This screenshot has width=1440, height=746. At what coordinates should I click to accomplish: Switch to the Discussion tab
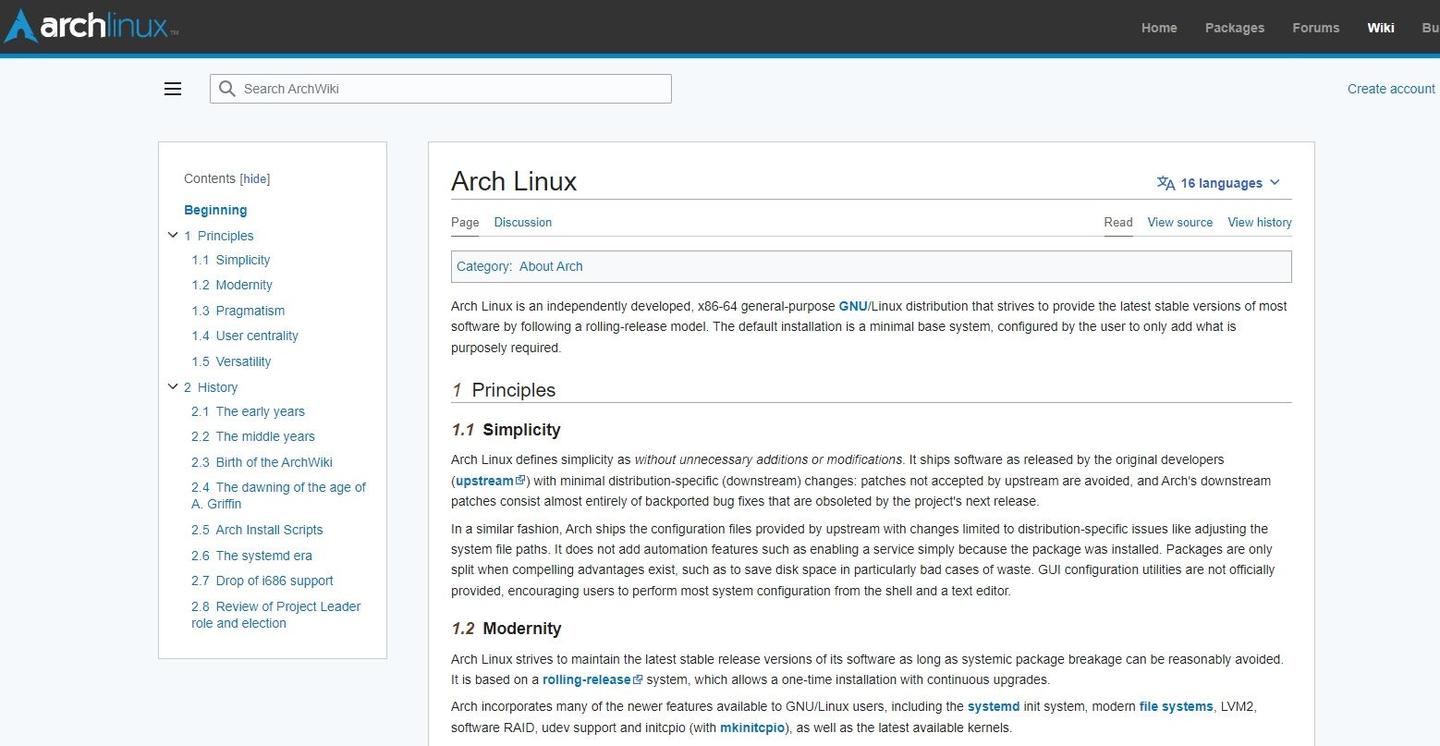(x=522, y=222)
